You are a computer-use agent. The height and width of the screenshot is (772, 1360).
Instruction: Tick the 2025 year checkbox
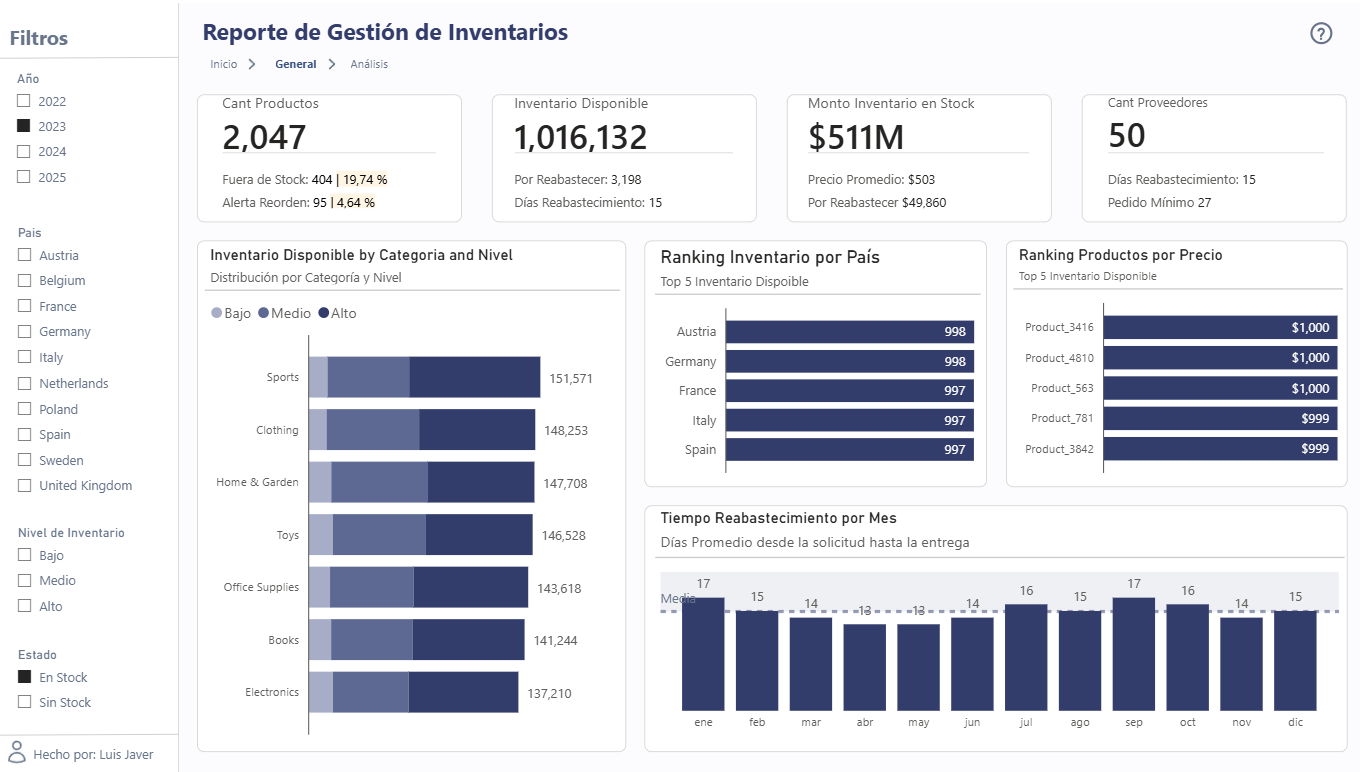(x=24, y=177)
